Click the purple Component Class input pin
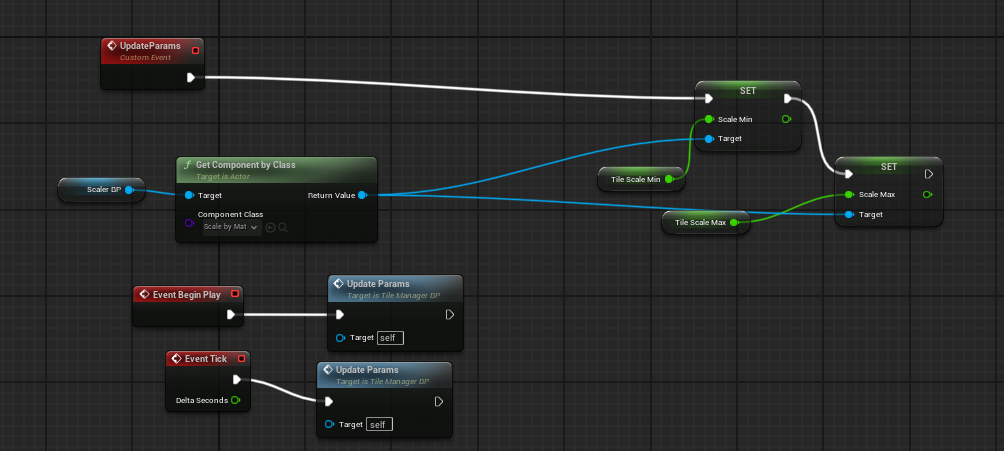 coord(189,223)
